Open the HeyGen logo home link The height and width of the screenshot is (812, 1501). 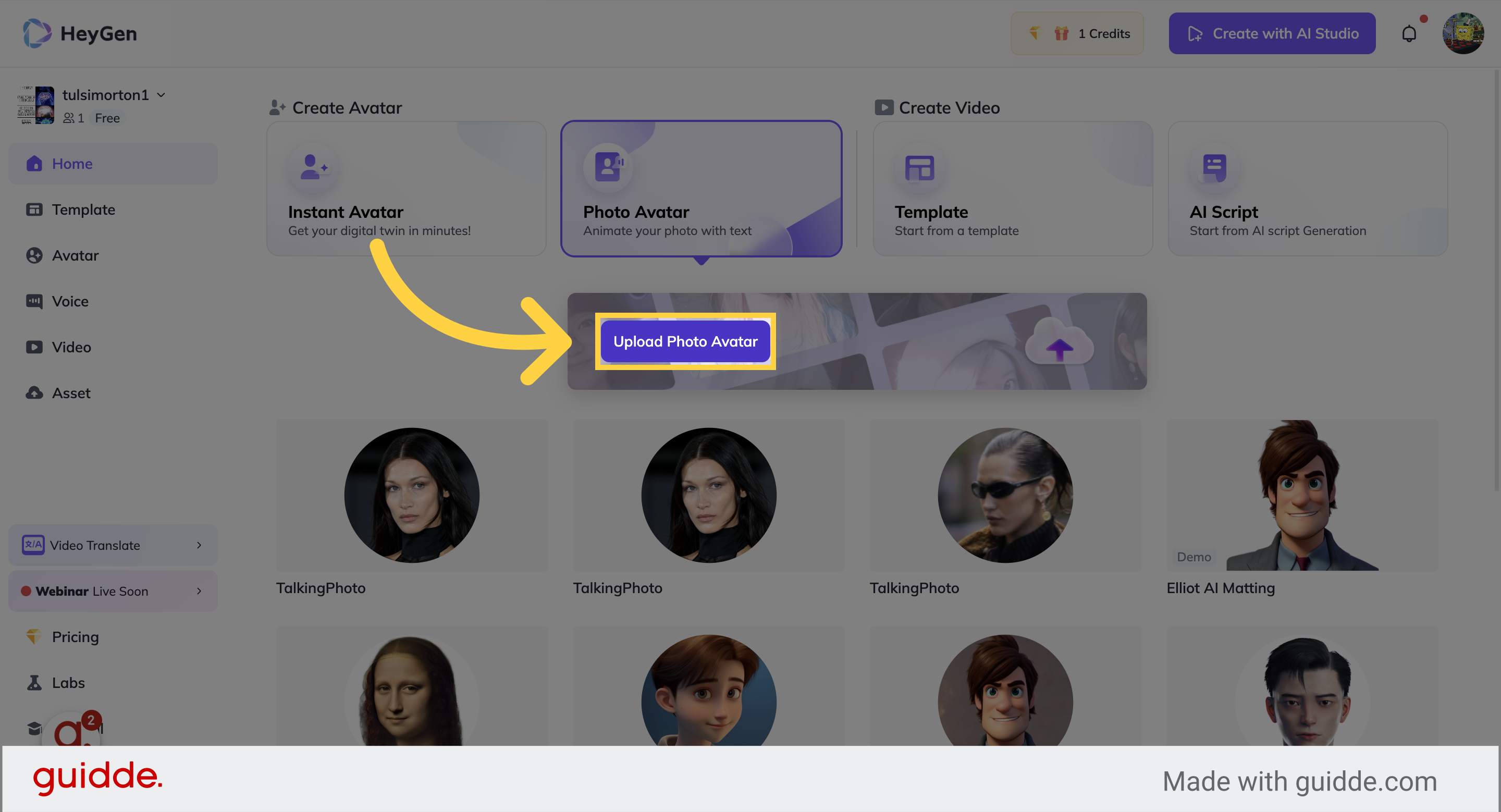(x=80, y=33)
